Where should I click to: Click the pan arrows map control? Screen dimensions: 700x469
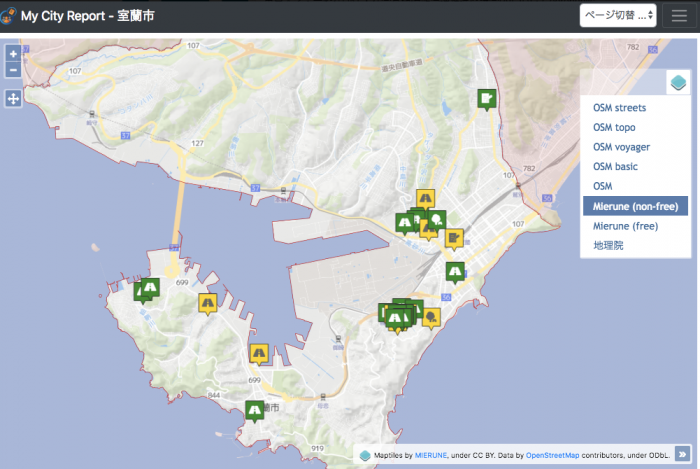point(13,98)
